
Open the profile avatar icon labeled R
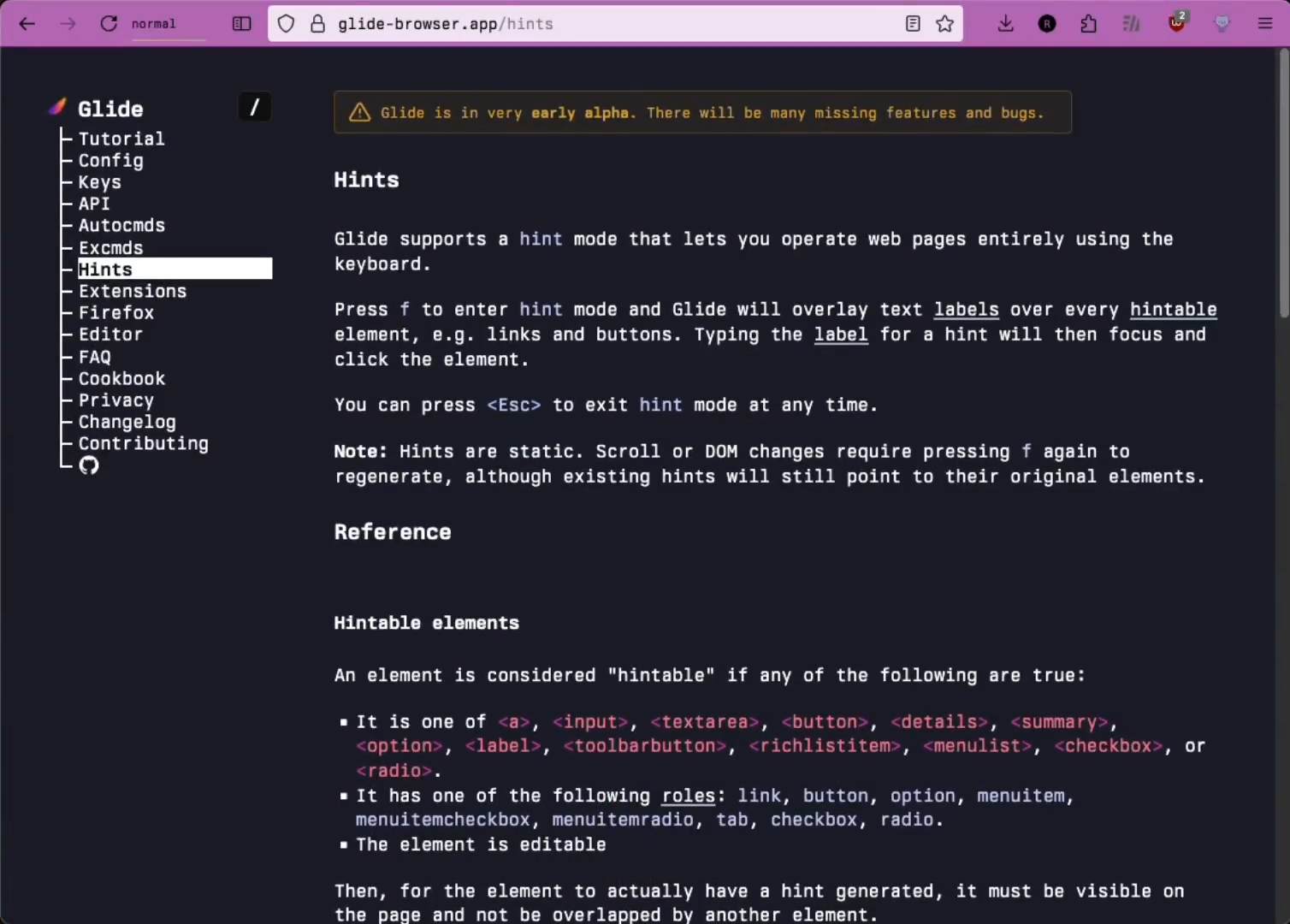click(1047, 24)
